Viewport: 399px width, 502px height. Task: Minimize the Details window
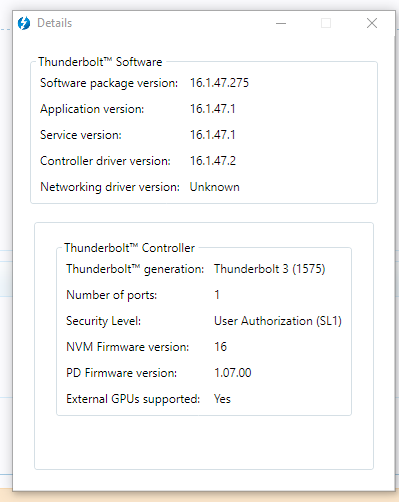(281, 23)
